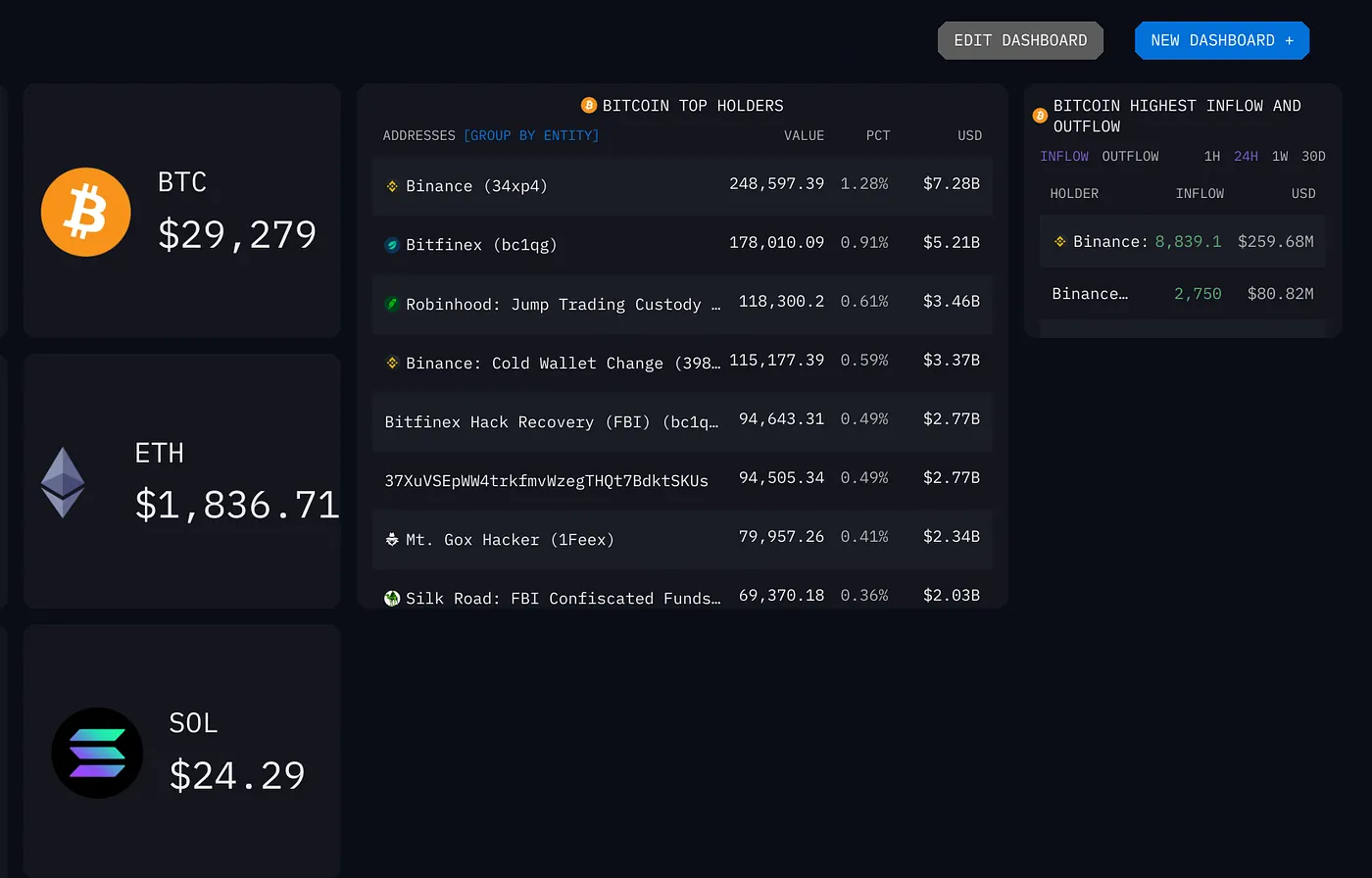Click the $7.28B USD cell
Viewport: 1372px width, 878px height.
point(951,183)
